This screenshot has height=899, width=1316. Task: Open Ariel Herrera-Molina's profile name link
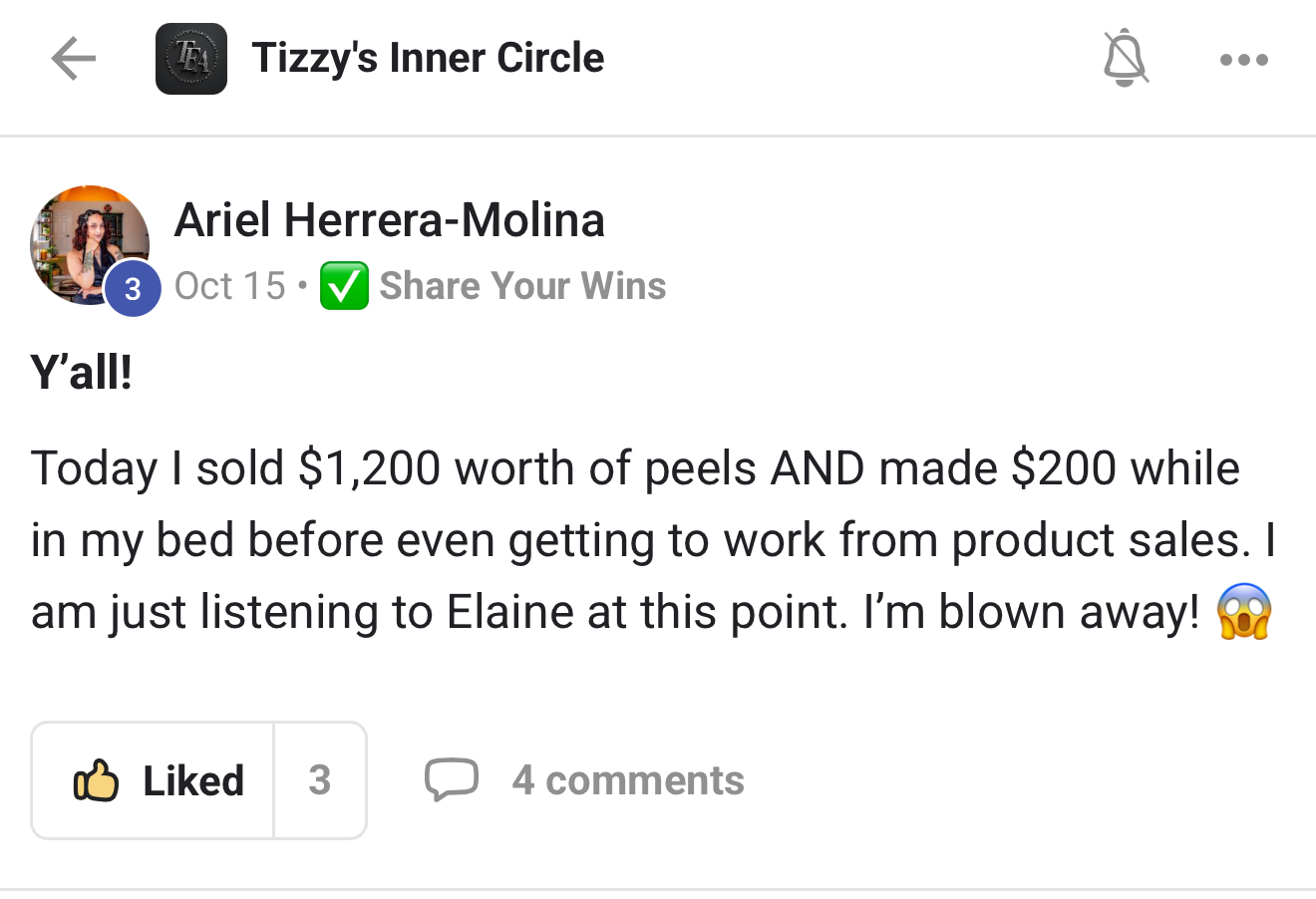tap(389, 220)
